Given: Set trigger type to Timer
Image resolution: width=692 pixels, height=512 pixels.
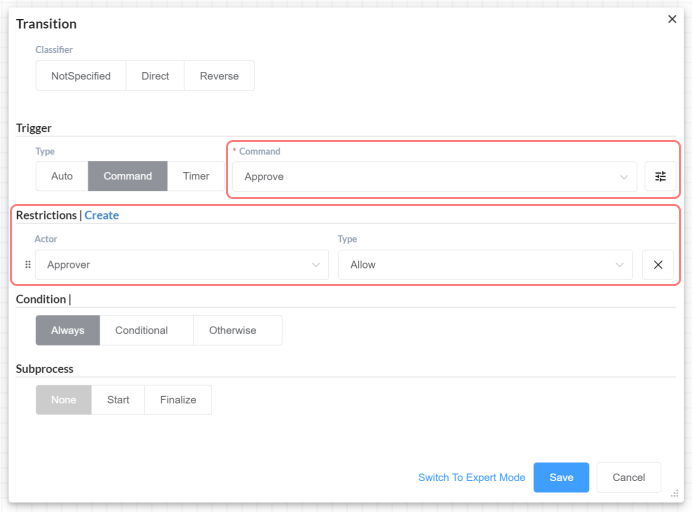Looking at the screenshot, I should 196,176.
